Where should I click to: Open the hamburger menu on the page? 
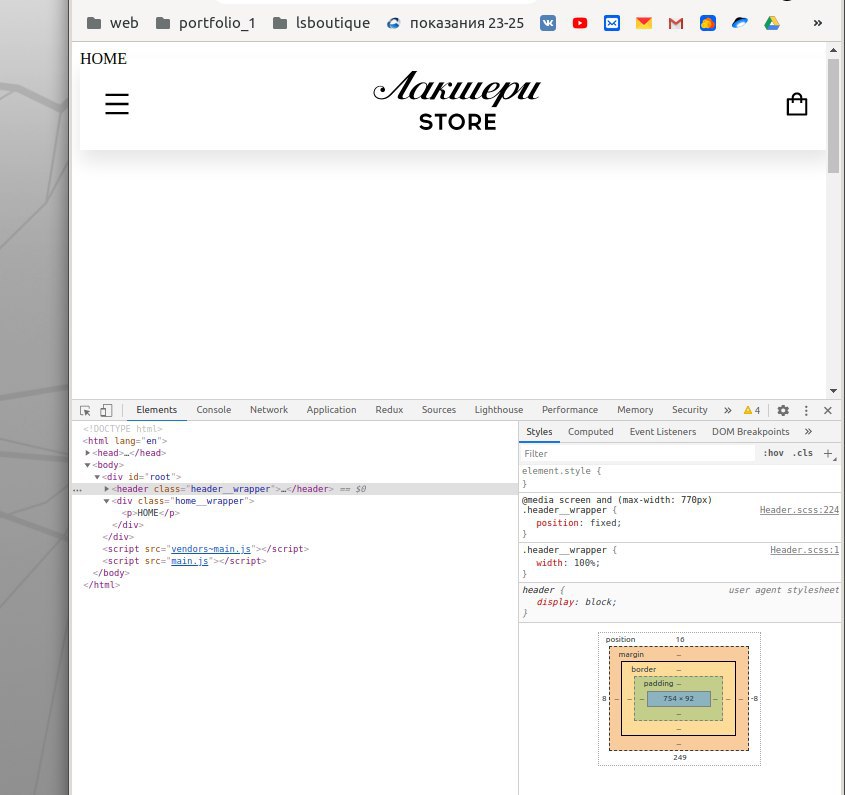(x=117, y=104)
